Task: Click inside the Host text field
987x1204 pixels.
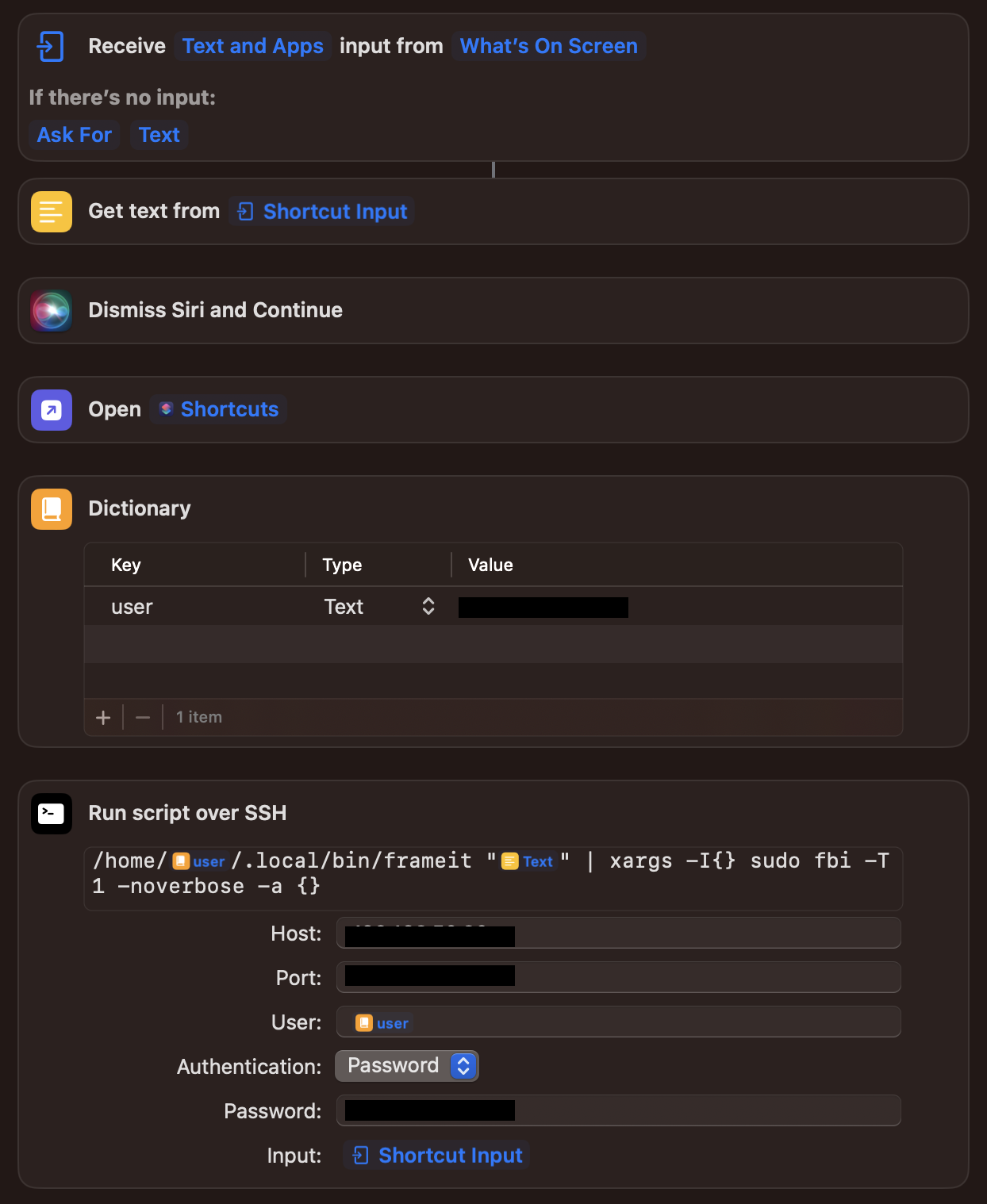Action: point(619,934)
